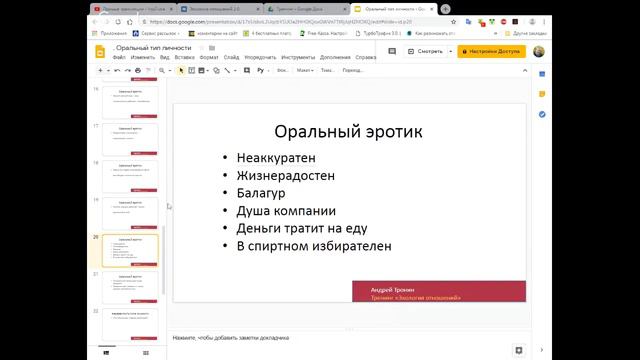Open Google account avatar
This screenshot has height=360, width=640.
(539, 51)
